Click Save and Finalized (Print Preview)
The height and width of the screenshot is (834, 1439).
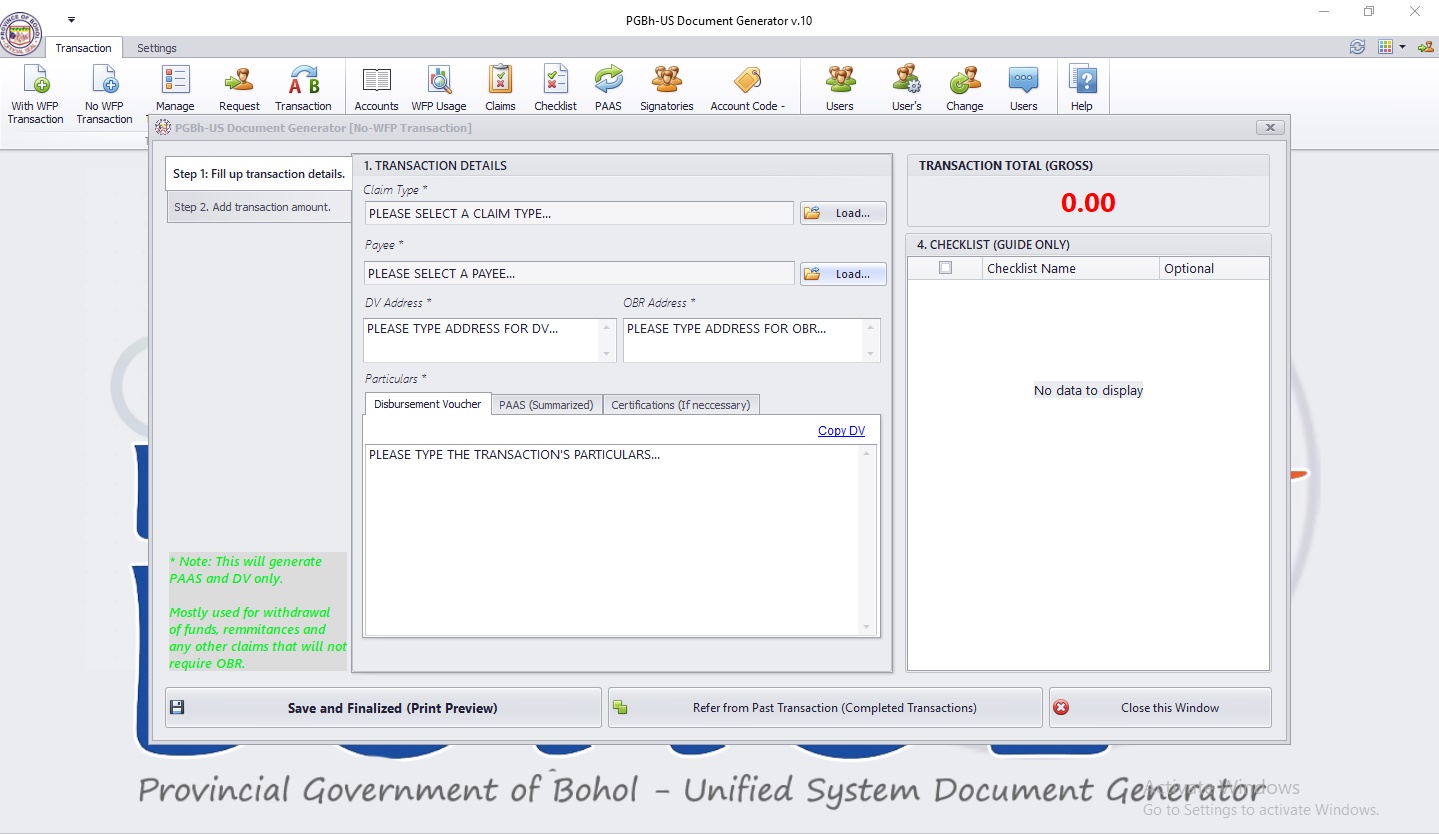[383, 708]
